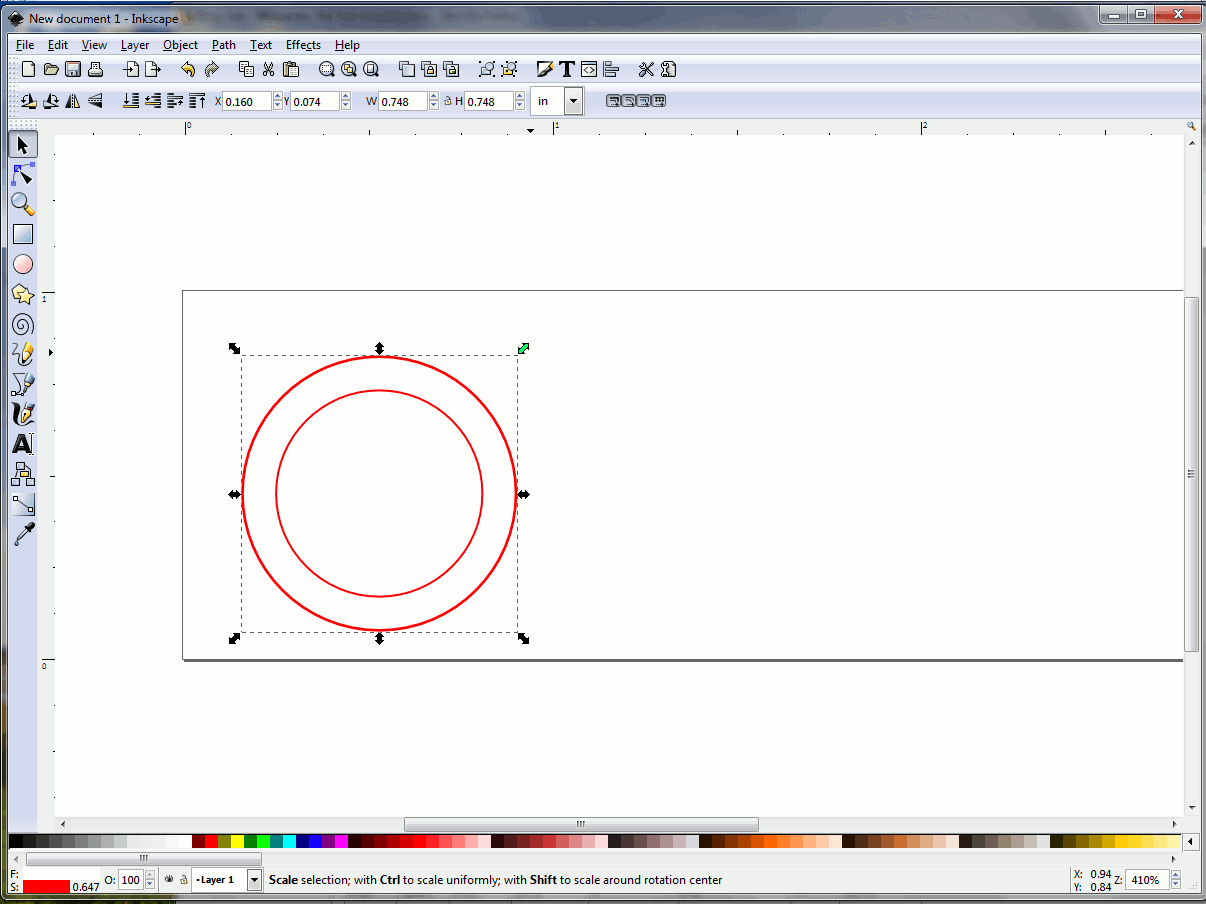Expand the Layer 1 selector dropdown
This screenshot has height=904, width=1206.
[254, 880]
